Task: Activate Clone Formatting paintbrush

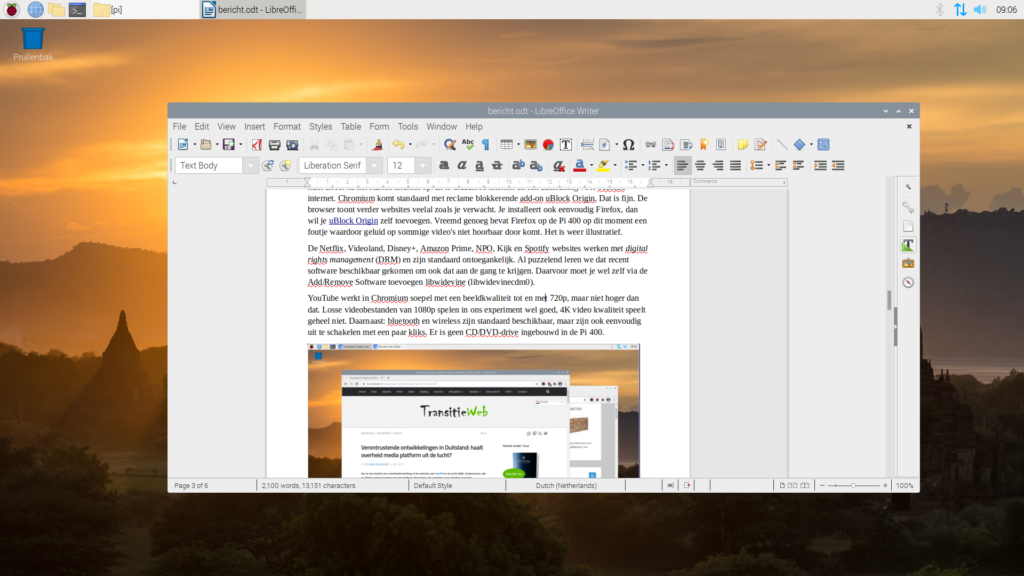Action: [377, 144]
